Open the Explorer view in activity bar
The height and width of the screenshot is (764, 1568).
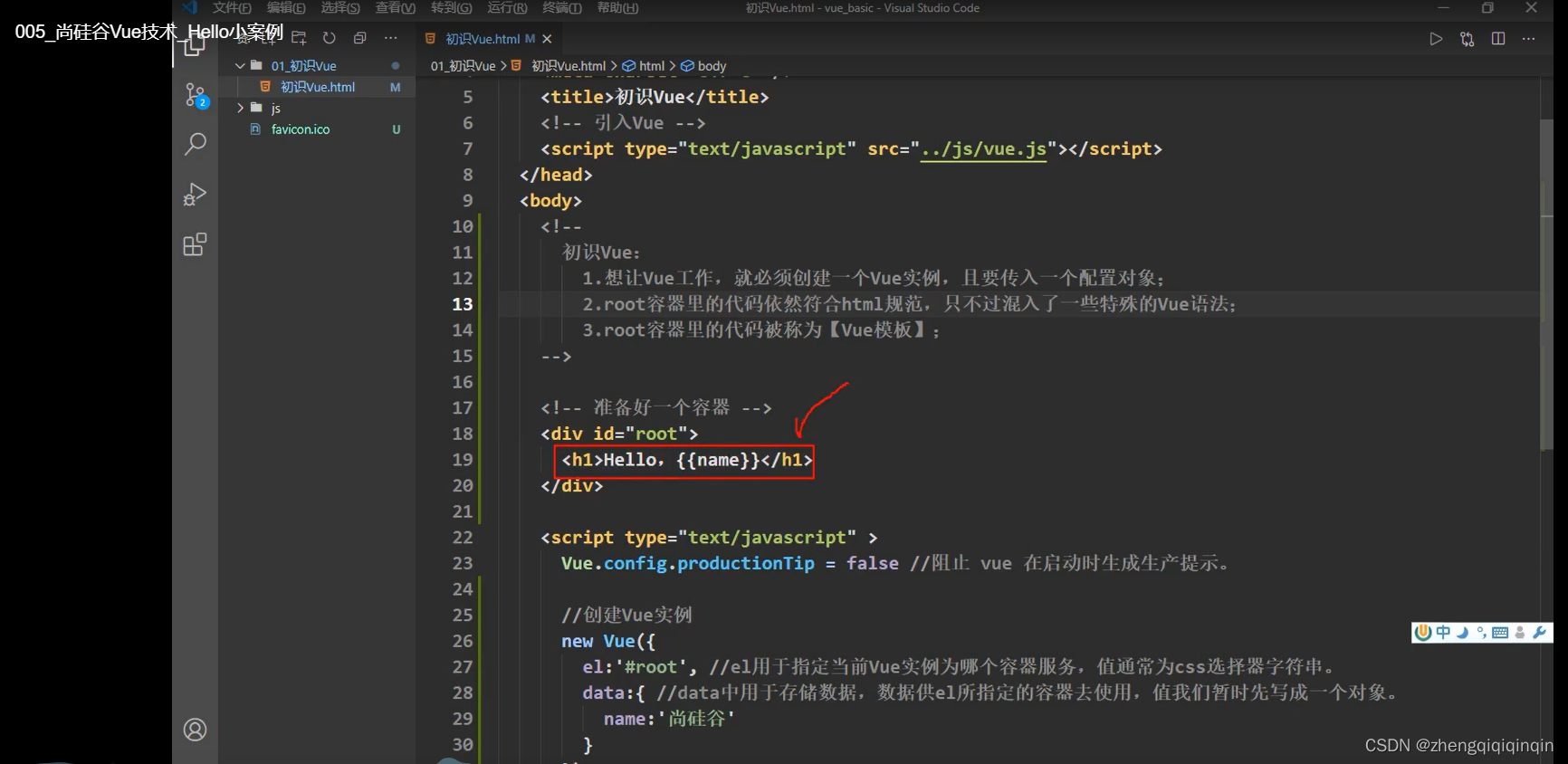click(194, 45)
